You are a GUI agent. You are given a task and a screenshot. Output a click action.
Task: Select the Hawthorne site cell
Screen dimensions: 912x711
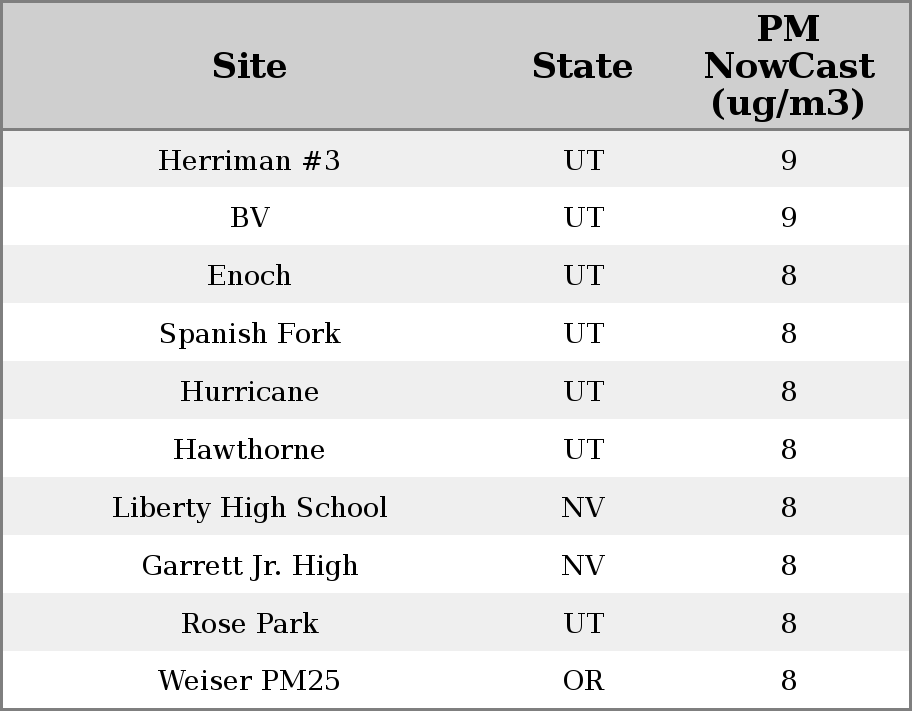[x=249, y=450]
